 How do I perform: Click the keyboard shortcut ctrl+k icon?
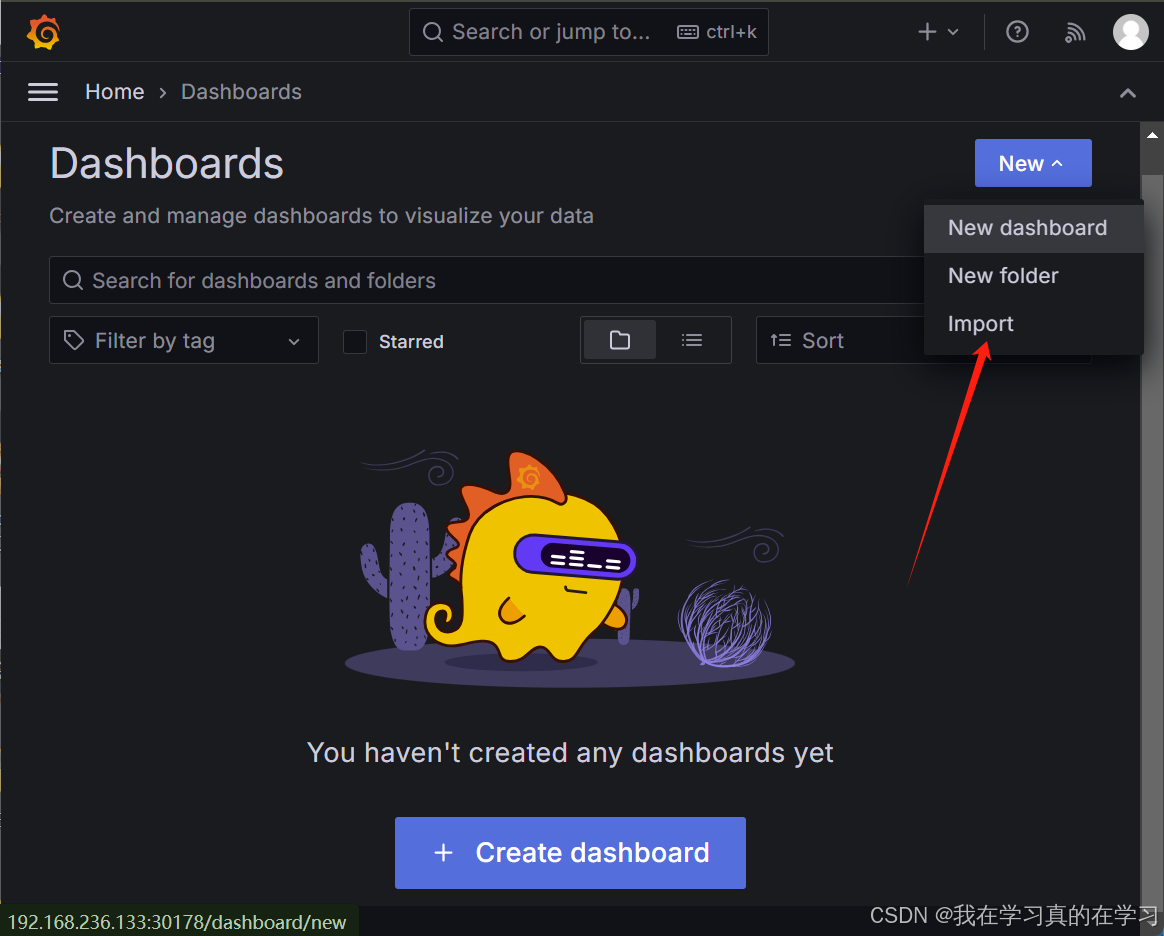pyautogui.click(x=687, y=32)
